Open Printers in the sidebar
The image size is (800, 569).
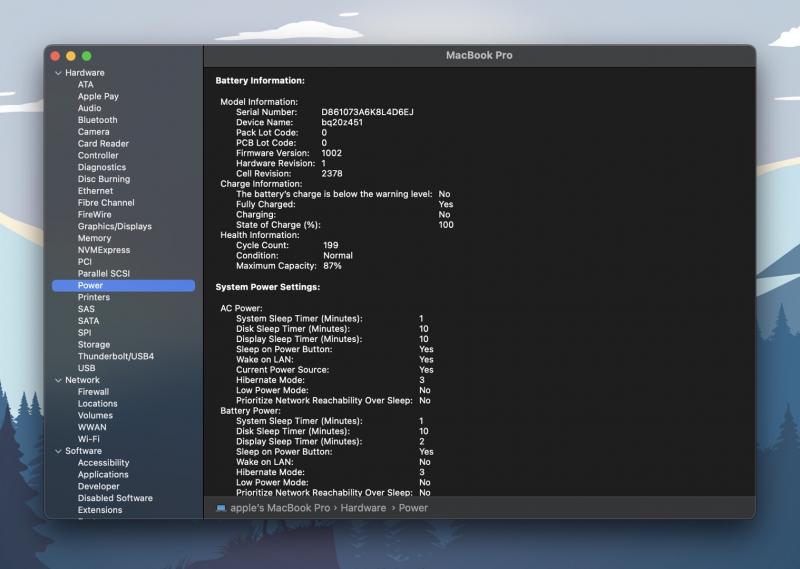click(x=94, y=298)
